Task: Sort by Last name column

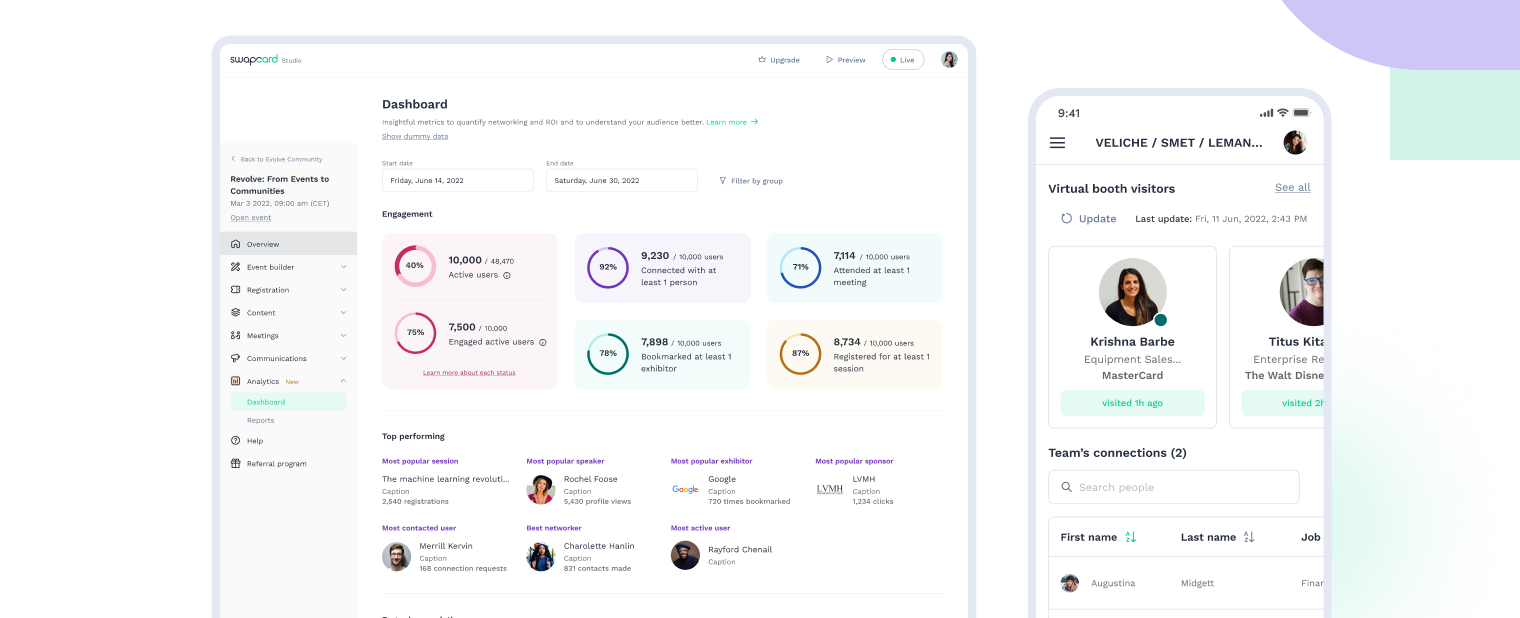Action: click(x=1248, y=537)
